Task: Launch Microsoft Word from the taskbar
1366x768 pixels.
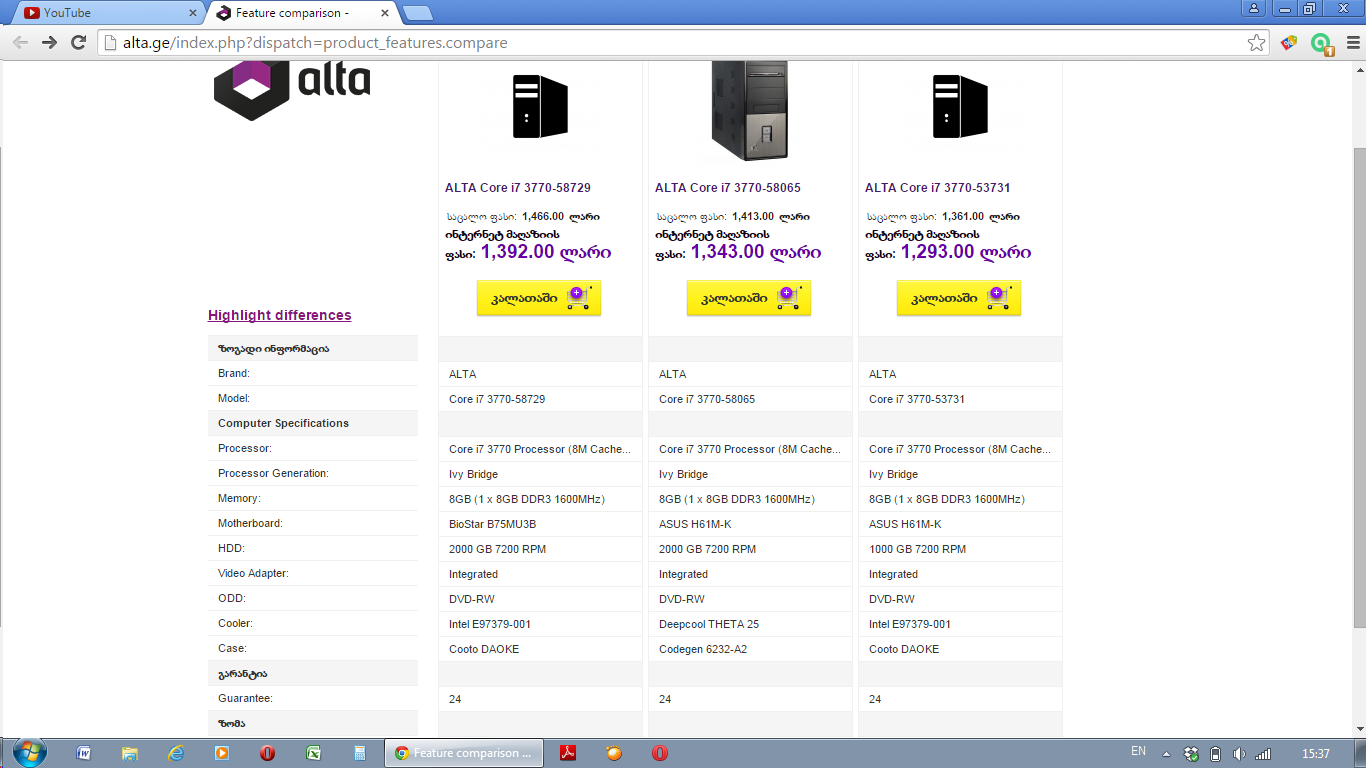Action: [84, 753]
